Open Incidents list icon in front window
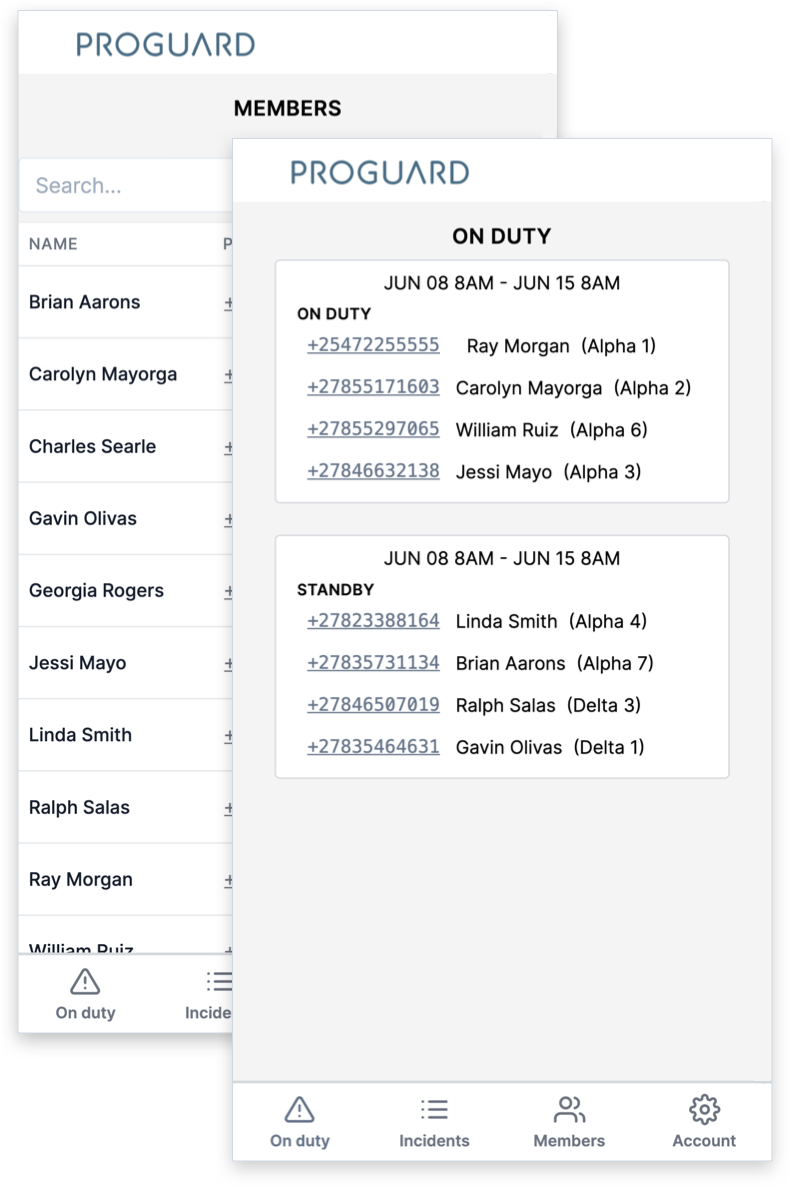This screenshot has height=1187, width=790. click(x=434, y=1110)
